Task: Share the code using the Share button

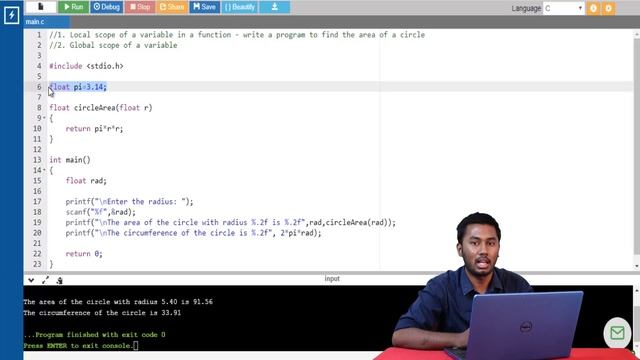Action: [172, 7]
